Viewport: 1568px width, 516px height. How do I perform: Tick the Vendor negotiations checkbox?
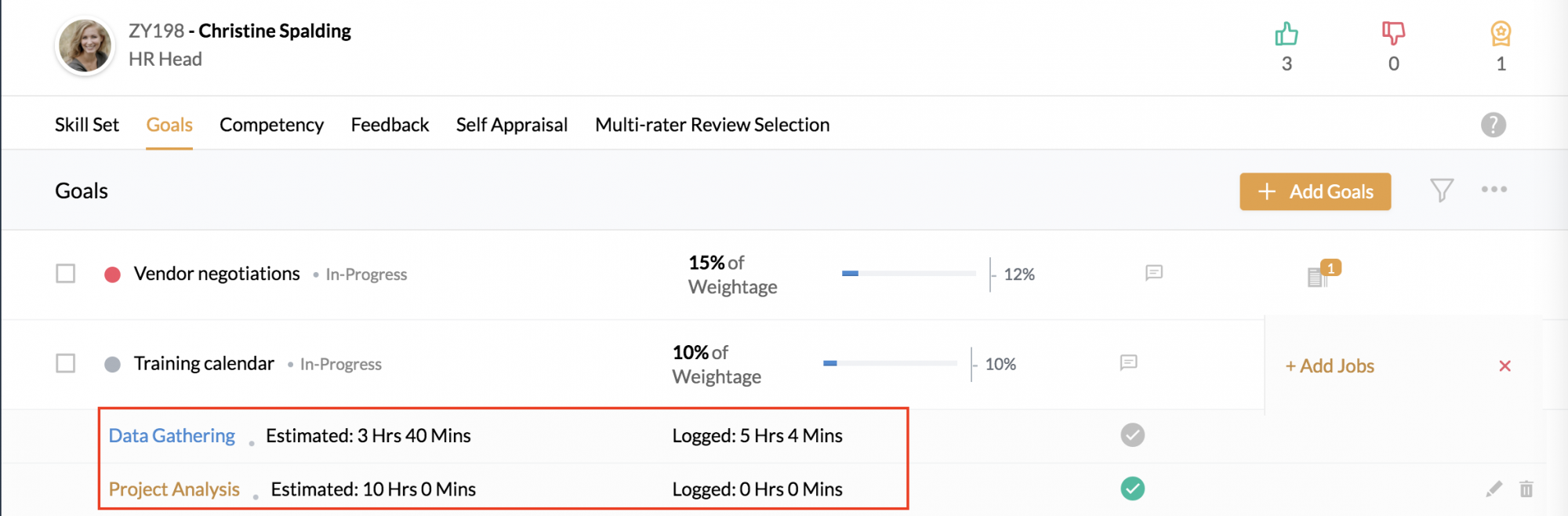click(x=66, y=274)
